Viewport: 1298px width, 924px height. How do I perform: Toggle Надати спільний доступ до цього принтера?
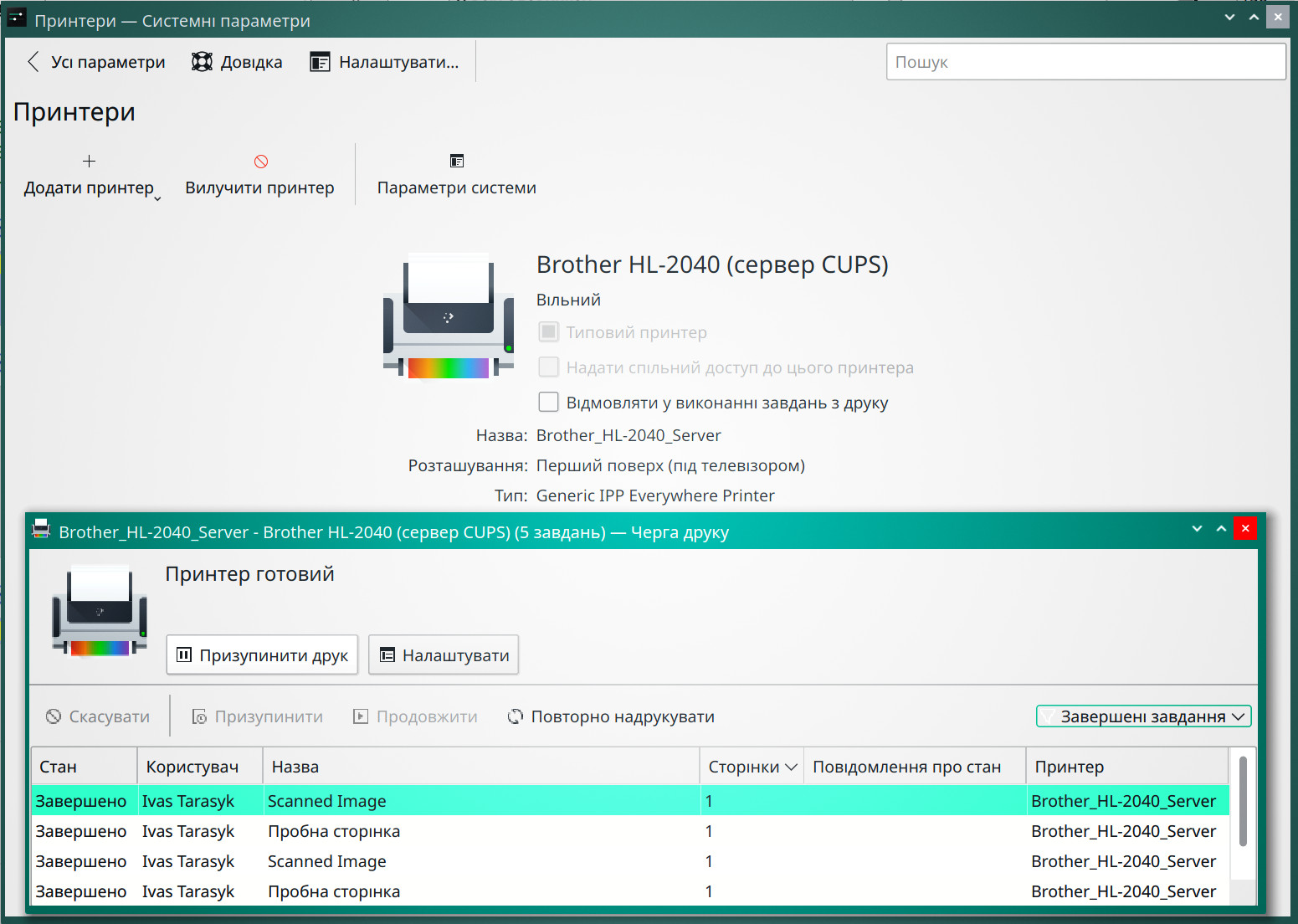pyautogui.click(x=548, y=367)
